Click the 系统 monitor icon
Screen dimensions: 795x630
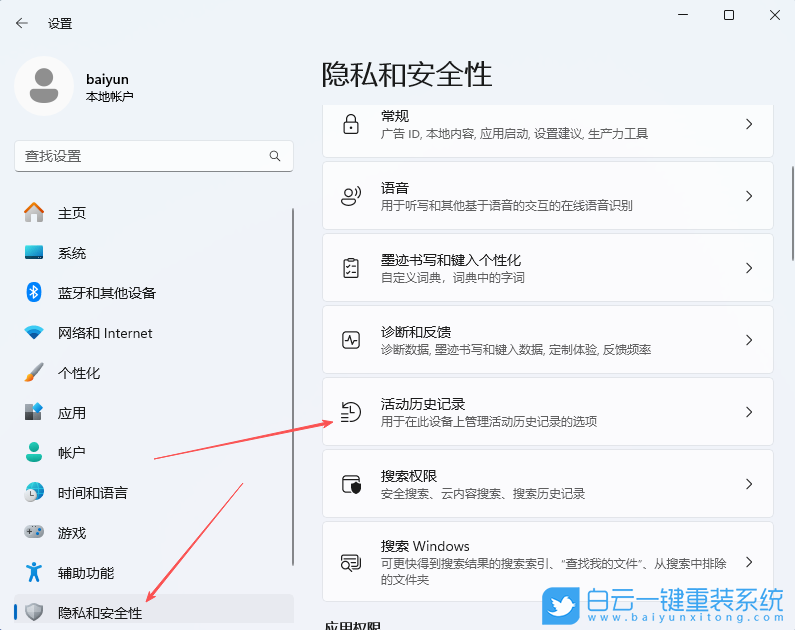[x=34, y=252]
